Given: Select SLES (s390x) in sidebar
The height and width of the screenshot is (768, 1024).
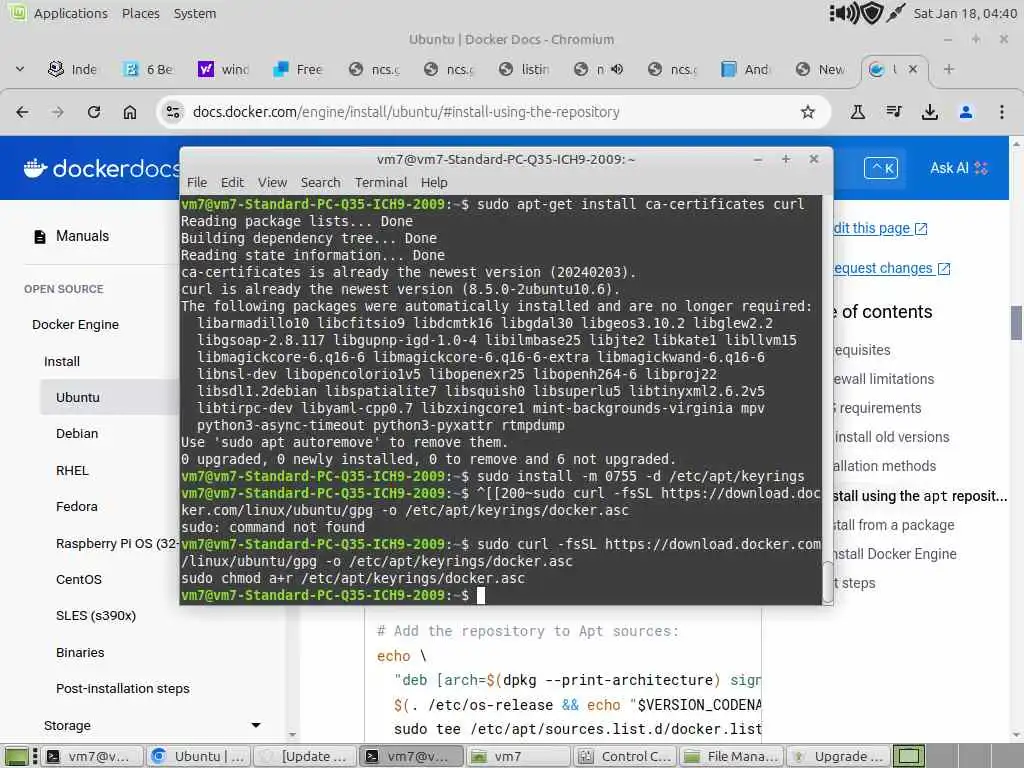Looking at the screenshot, I should [x=95, y=616].
